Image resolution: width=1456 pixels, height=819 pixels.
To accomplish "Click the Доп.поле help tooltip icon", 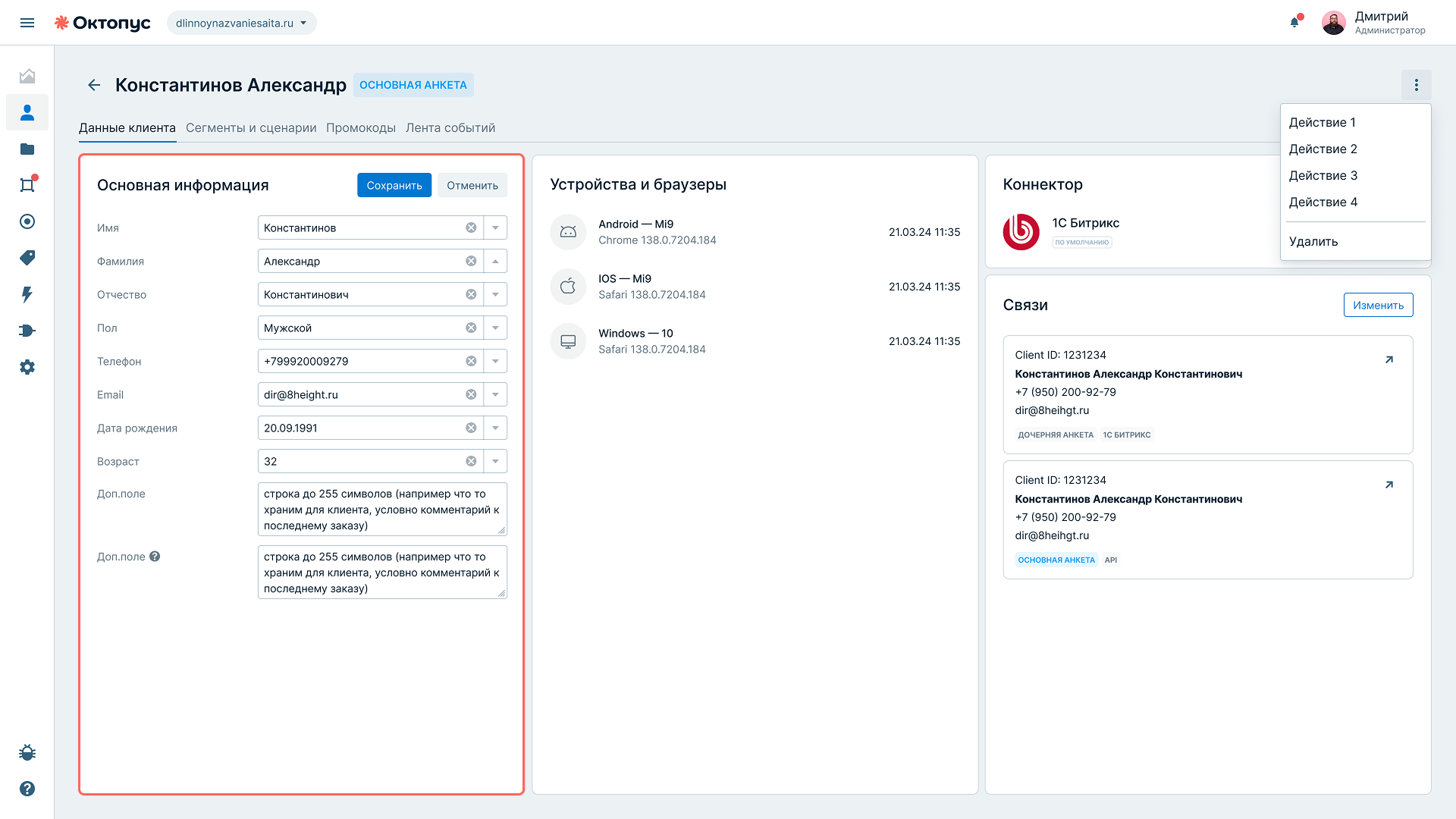I will [x=155, y=557].
